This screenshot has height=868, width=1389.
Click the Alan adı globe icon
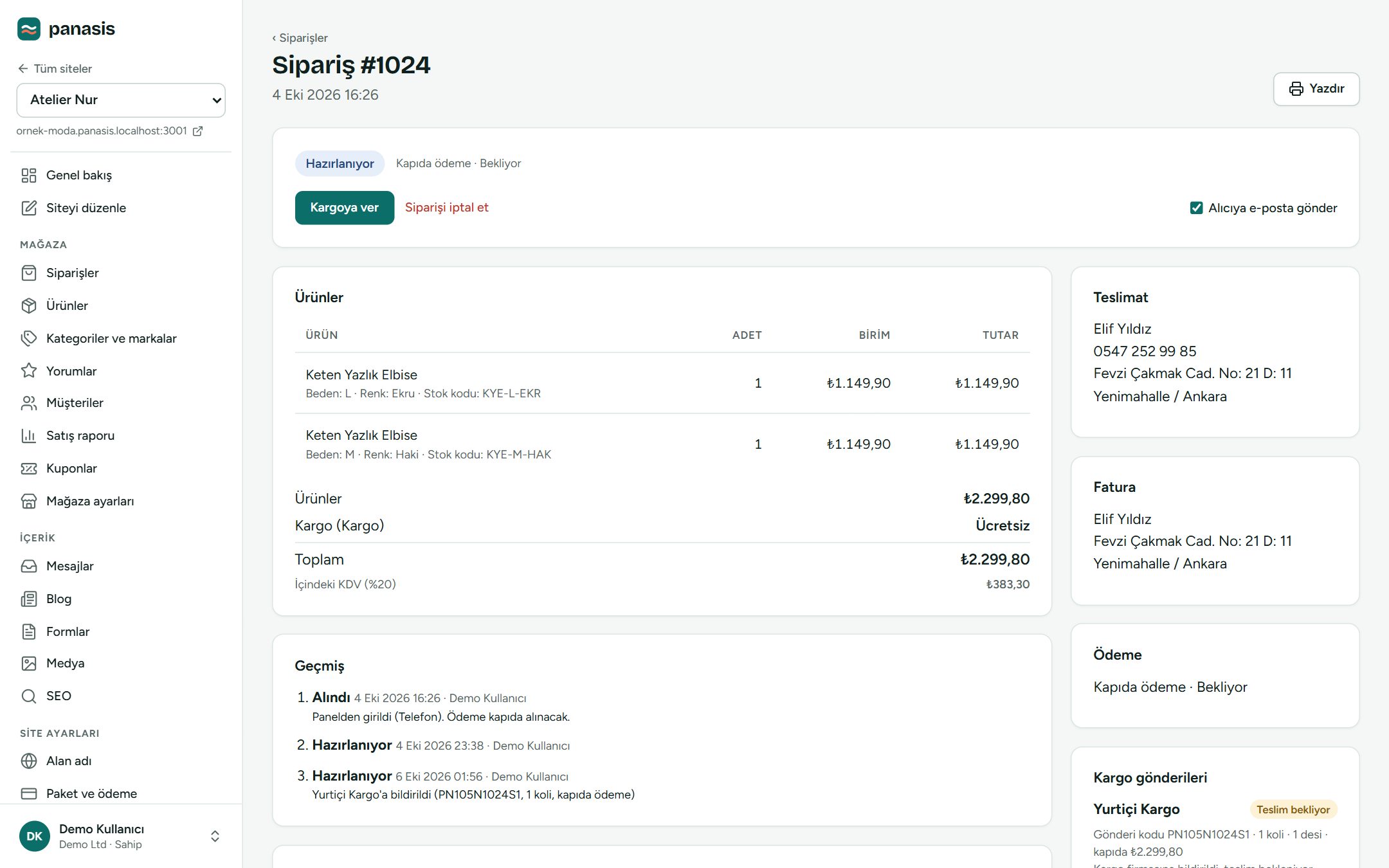29,761
